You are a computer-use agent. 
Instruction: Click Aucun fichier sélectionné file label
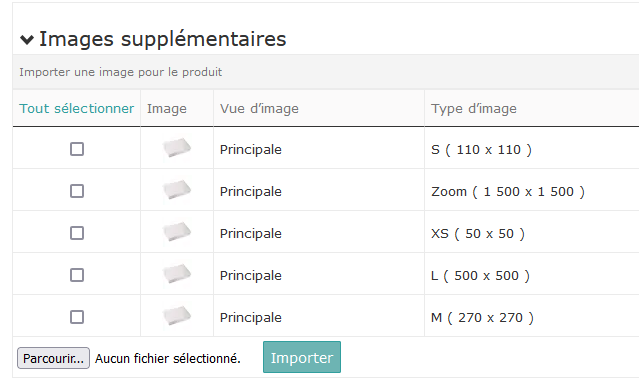pos(168,359)
